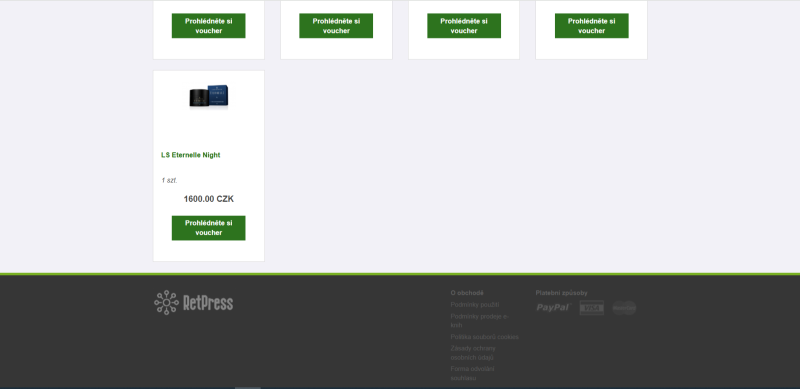View voucher for LS Eternelle Night

coord(209,228)
